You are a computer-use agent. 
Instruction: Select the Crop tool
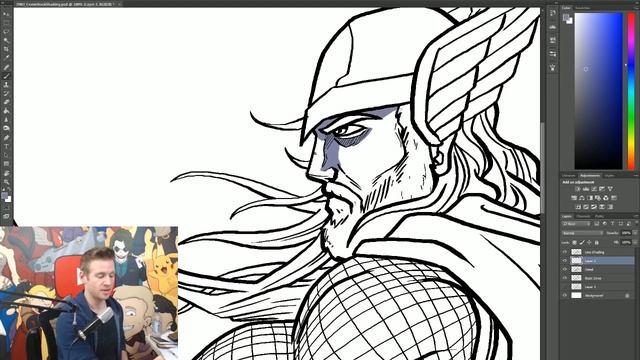click(7, 49)
